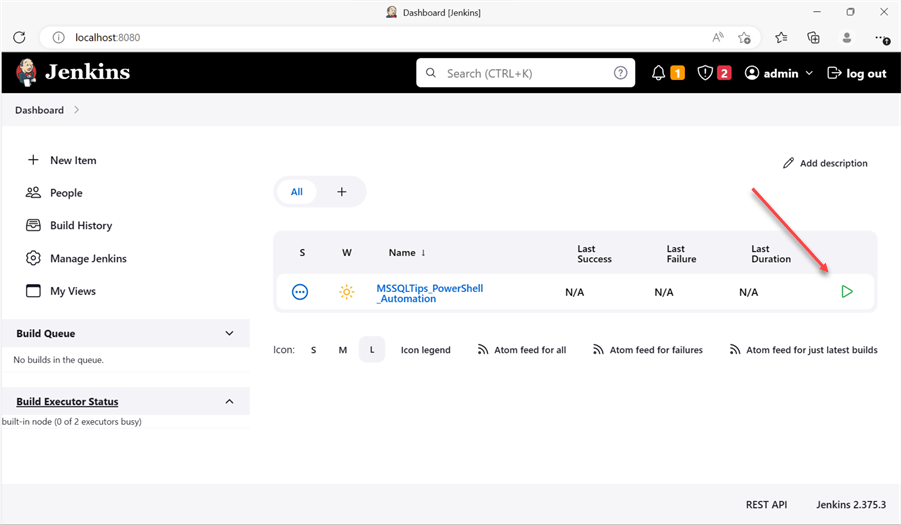Image resolution: width=901 pixels, height=525 pixels.
Task: Click the built-in node executors text
Action: 71,422
